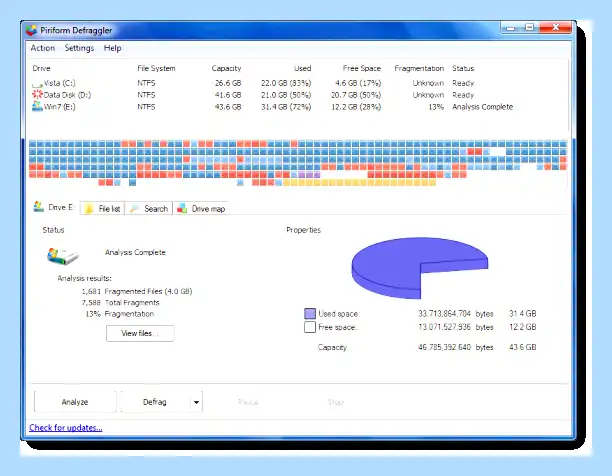This screenshot has height=476, width=612.
Task: Click the blue pie chart of disk usage
Action: click(420, 268)
